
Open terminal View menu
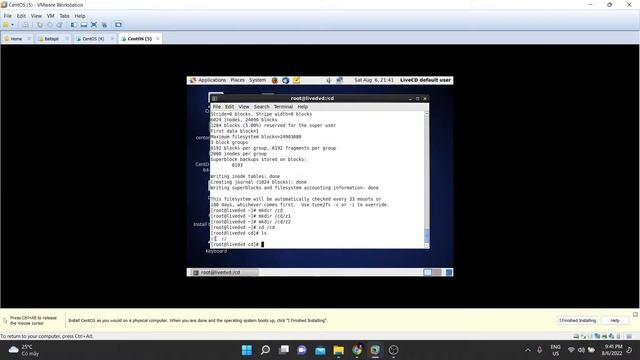pos(244,107)
